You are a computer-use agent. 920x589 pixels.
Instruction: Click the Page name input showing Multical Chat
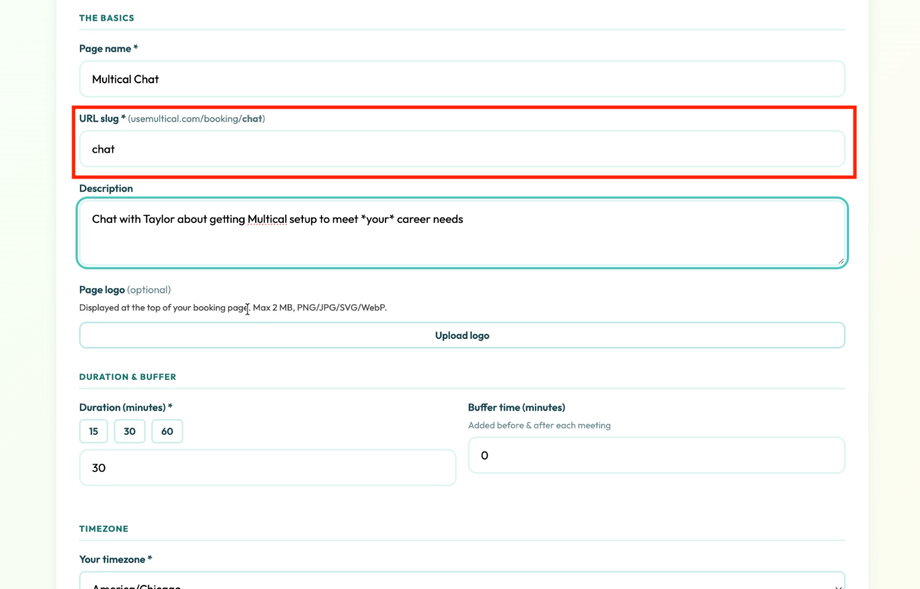461,79
